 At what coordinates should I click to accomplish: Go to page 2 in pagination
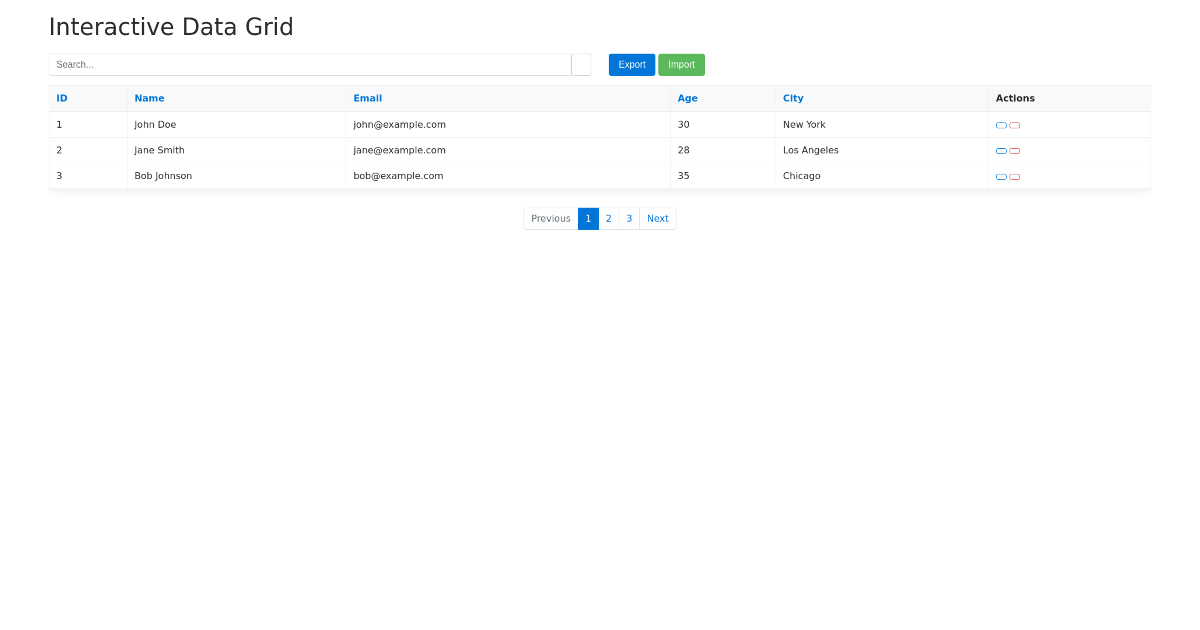click(x=608, y=219)
